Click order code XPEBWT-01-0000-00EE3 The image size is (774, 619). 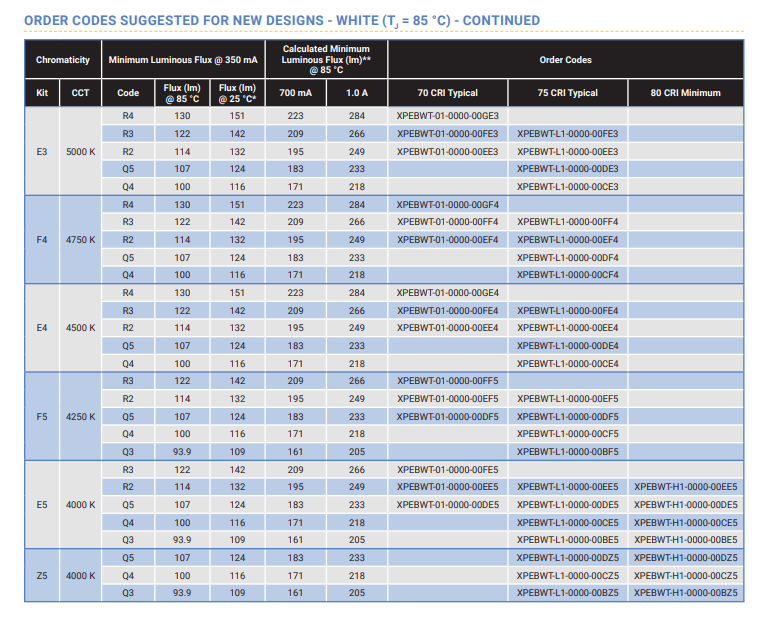pos(448,152)
